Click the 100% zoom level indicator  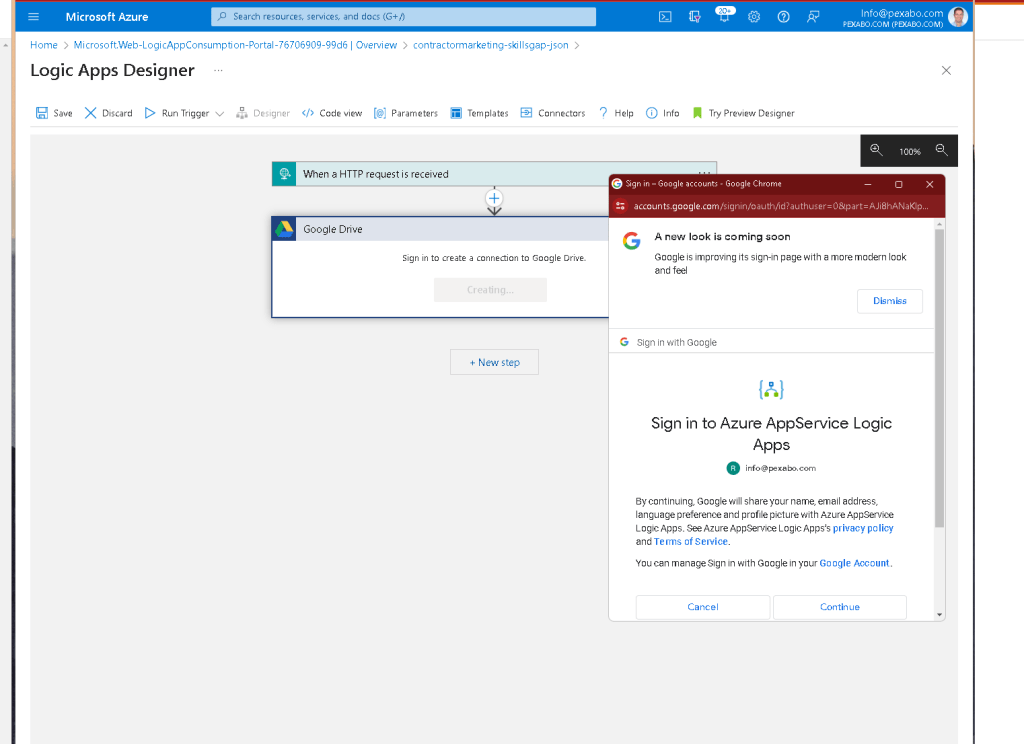(910, 152)
